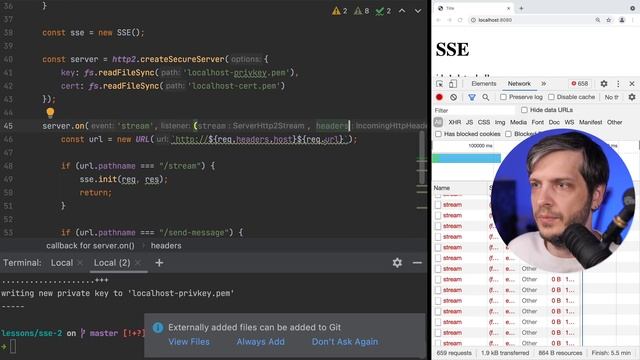Filter requests by JS type

coord(469,122)
